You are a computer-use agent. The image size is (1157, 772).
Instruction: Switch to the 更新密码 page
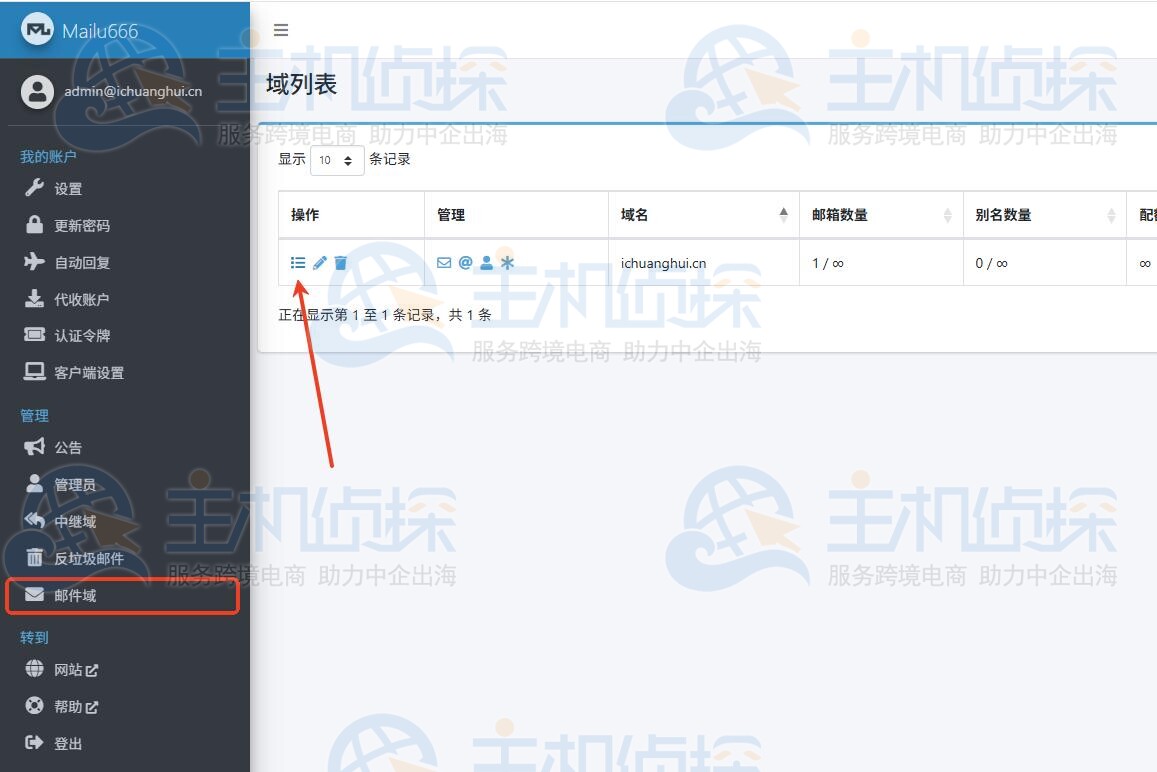tap(75, 225)
